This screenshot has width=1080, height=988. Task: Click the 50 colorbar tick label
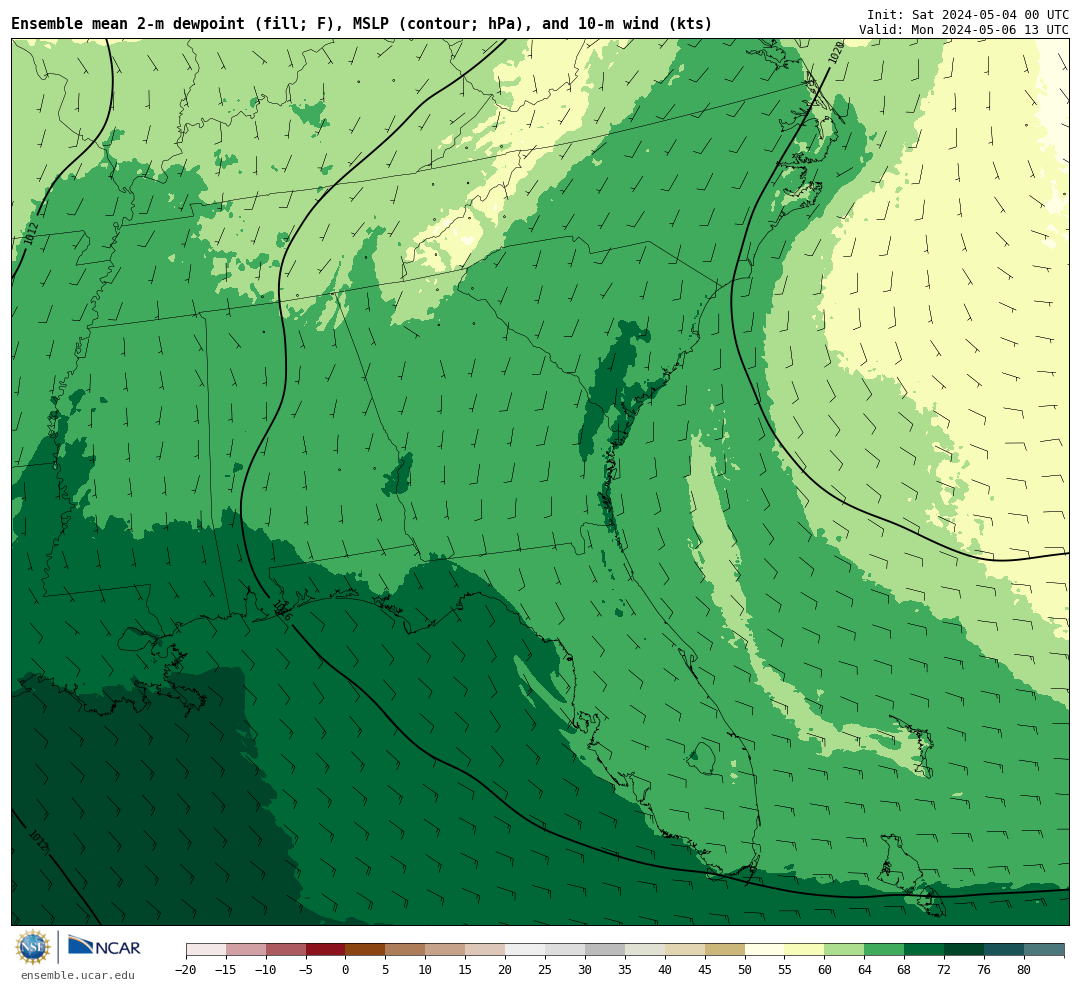[x=745, y=970]
